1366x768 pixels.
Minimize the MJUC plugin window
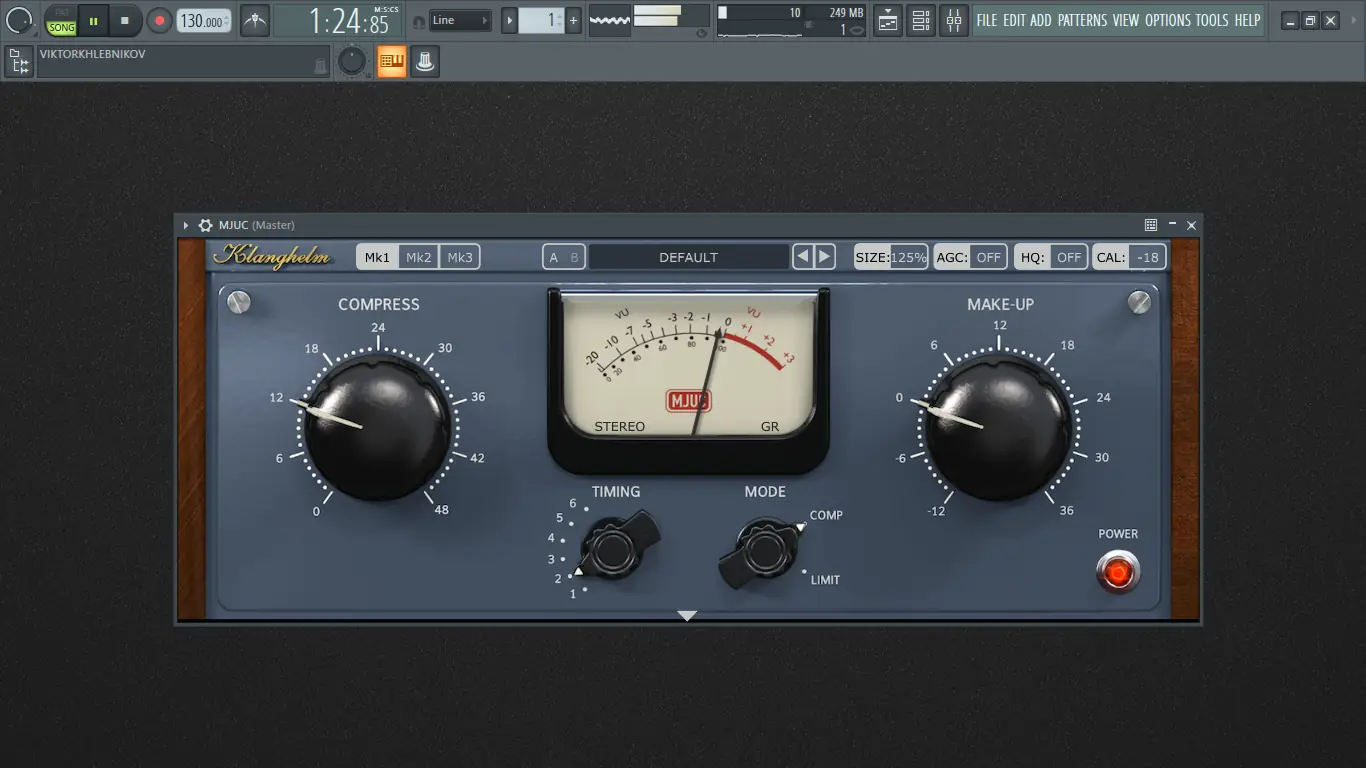(1172, 225)
